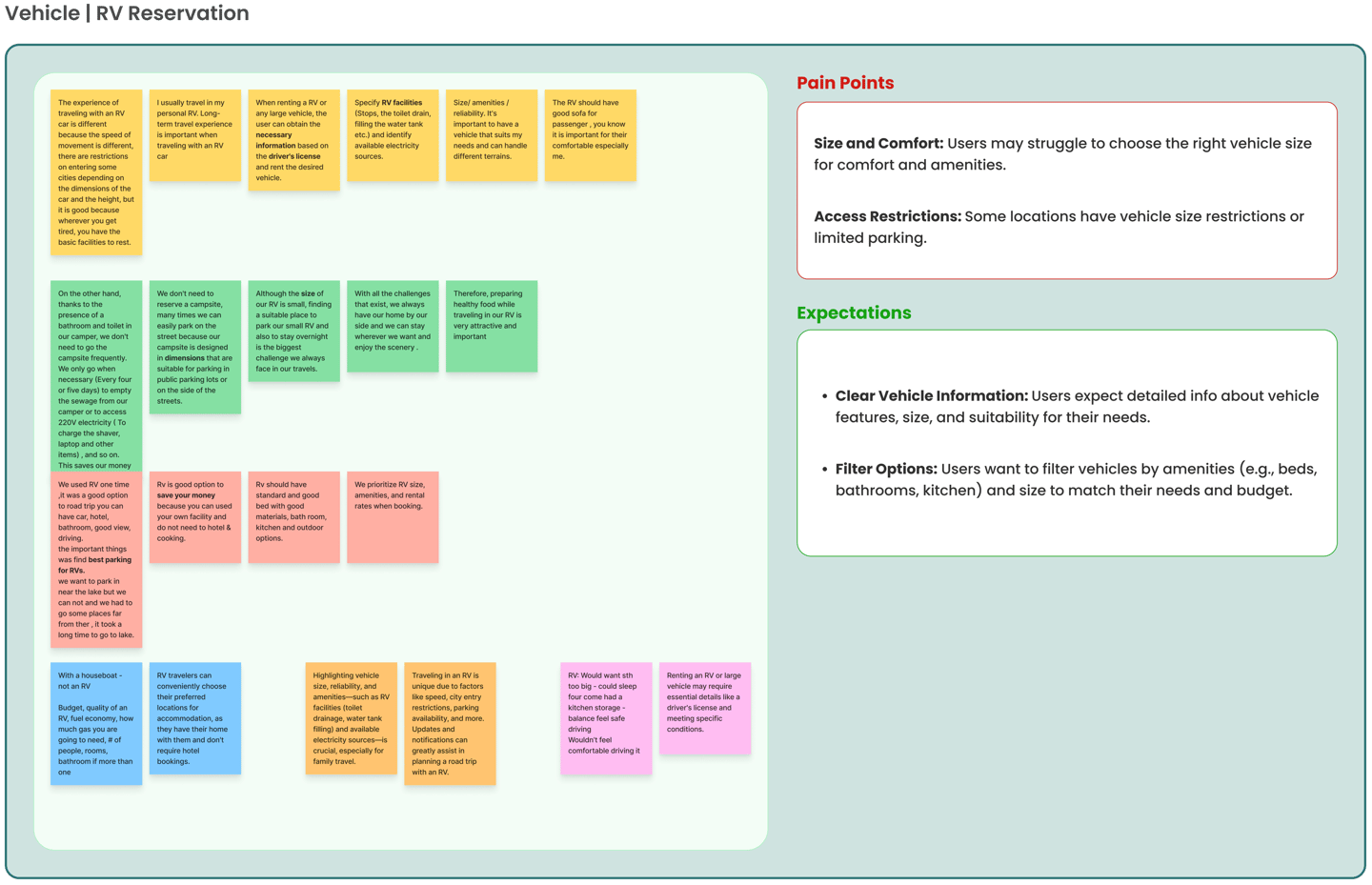Select the "Access Restrictions" pain point text
Image resolution: width=1372 pixels, height=885 pixels.
pos(1059,227)
